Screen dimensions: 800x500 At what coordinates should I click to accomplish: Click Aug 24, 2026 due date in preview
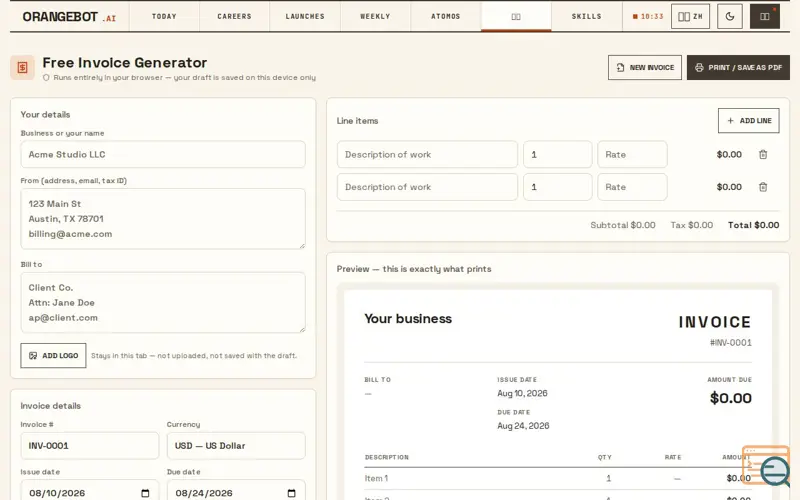523,426
